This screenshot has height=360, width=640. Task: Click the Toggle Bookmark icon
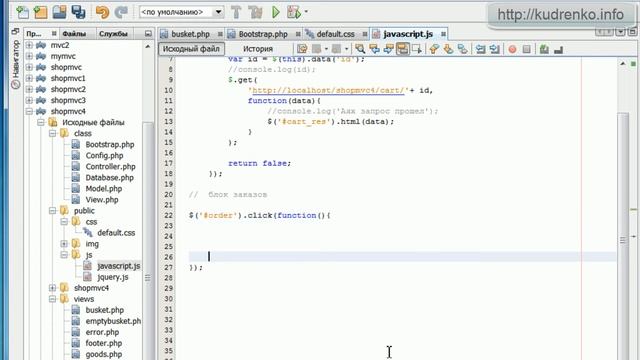pyautogui.click(x=462, y=49)
